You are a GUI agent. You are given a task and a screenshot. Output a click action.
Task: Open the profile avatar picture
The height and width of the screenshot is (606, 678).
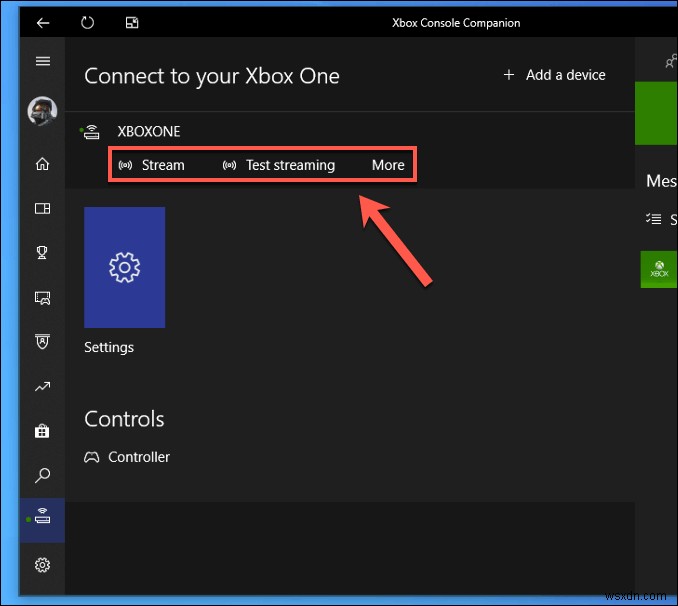pos(42,111)
